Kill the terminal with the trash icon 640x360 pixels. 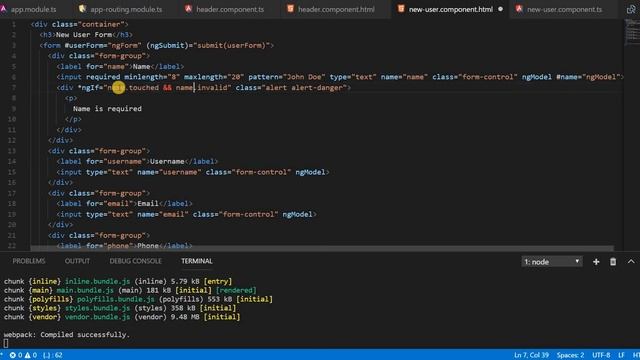613,262
